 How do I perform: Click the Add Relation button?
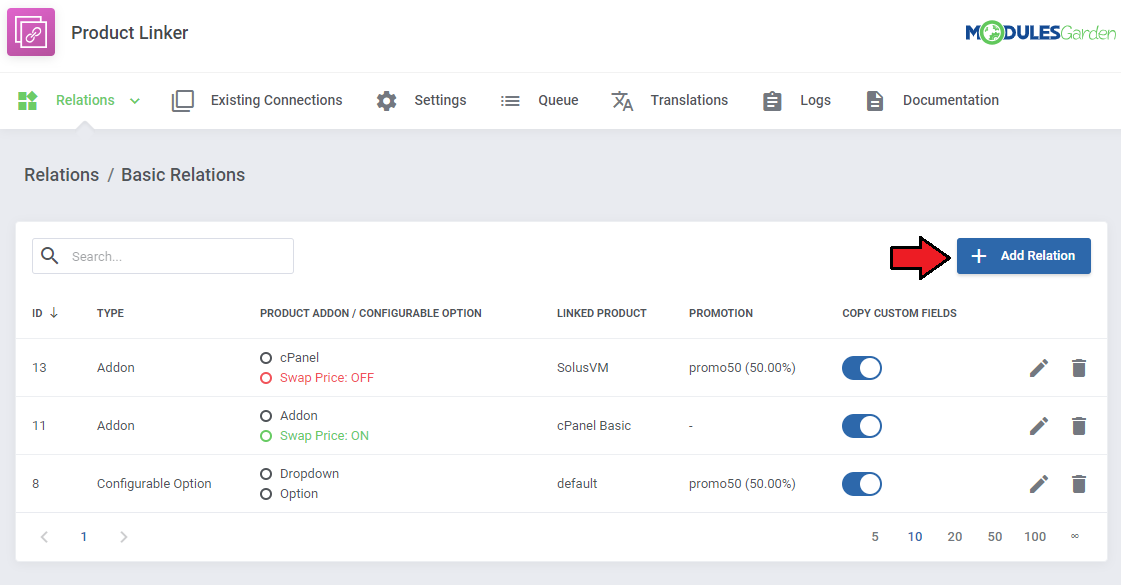1024,255
